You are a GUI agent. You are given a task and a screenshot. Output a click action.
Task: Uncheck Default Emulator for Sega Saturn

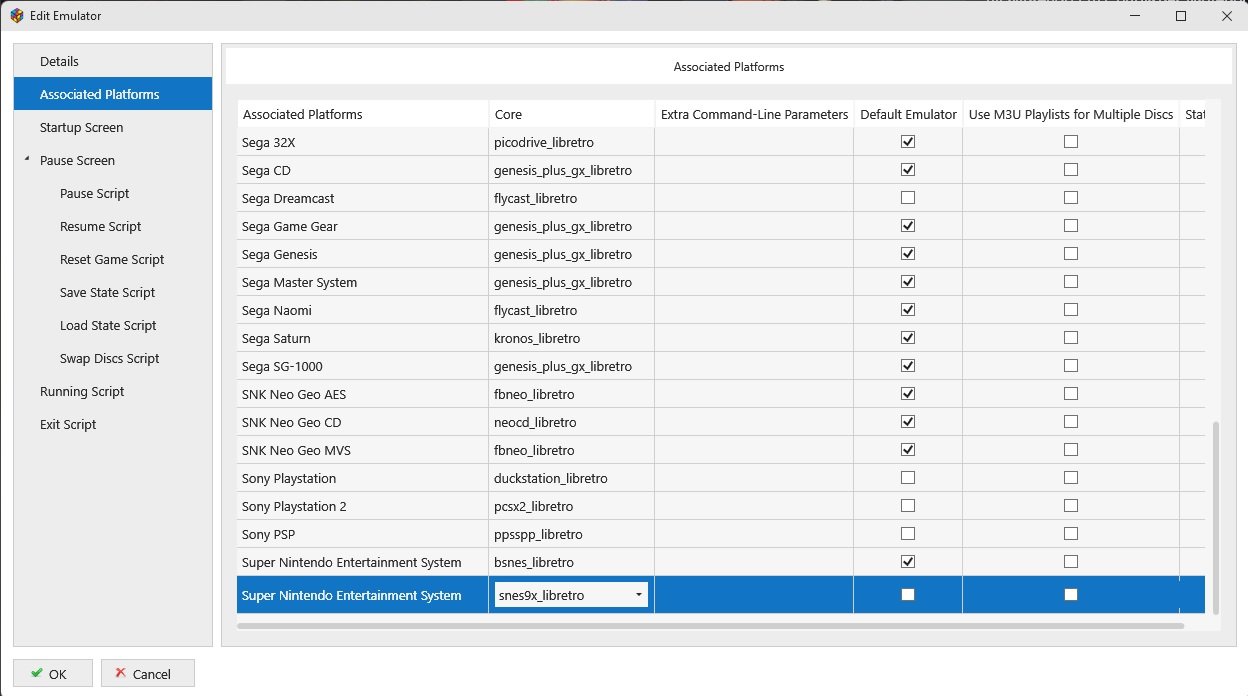point(908,338)
